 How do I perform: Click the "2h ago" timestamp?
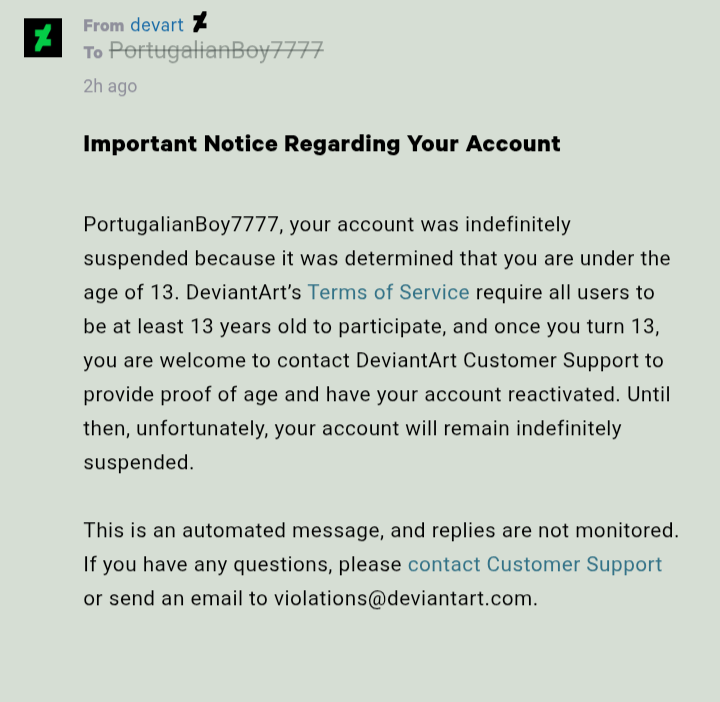pyautogui.click(x=110, y=86)
